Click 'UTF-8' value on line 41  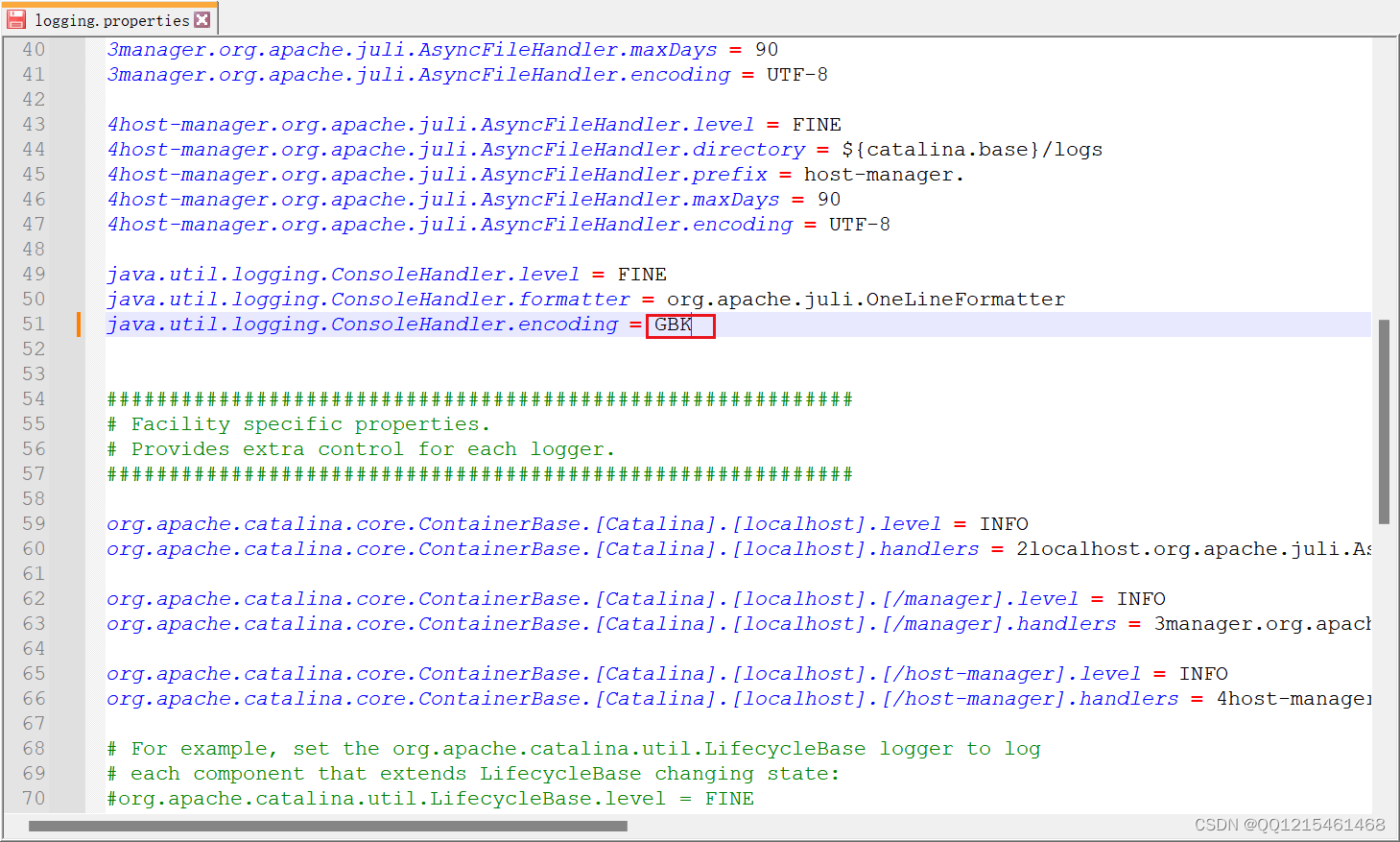click(x=797, y=75)
